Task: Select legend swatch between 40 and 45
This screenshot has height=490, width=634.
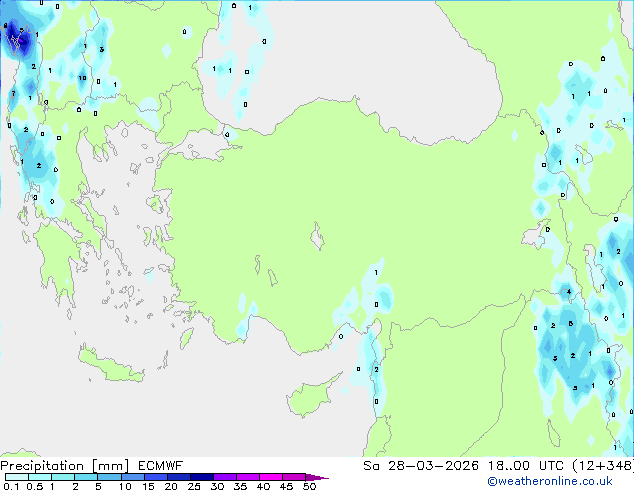Action: coord(271,477)
